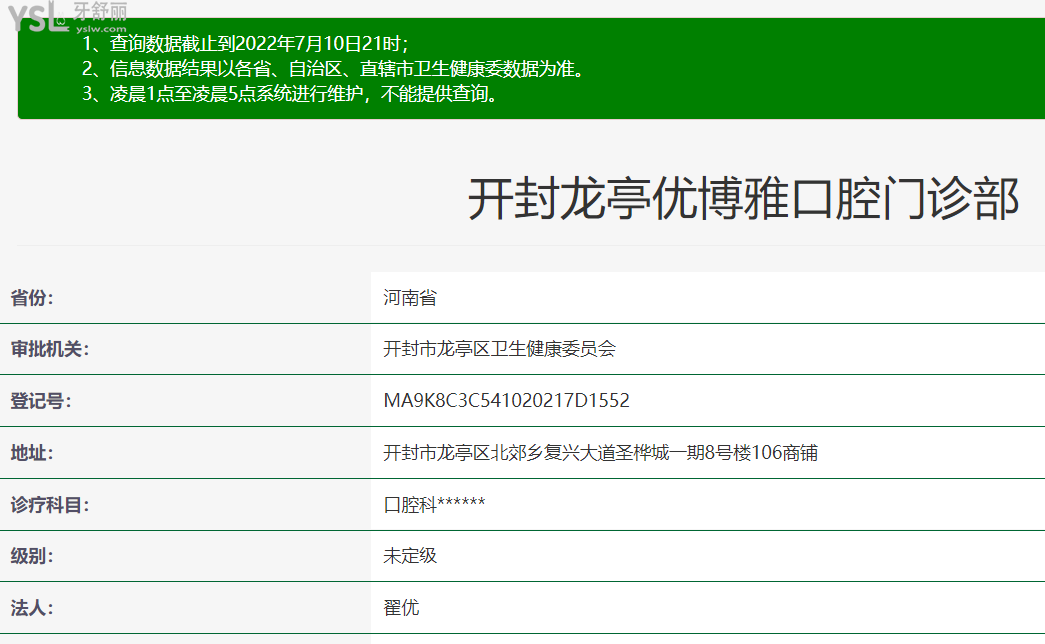Click the value 口腔科******
The image size is (1045, 644).
[434, 505]
